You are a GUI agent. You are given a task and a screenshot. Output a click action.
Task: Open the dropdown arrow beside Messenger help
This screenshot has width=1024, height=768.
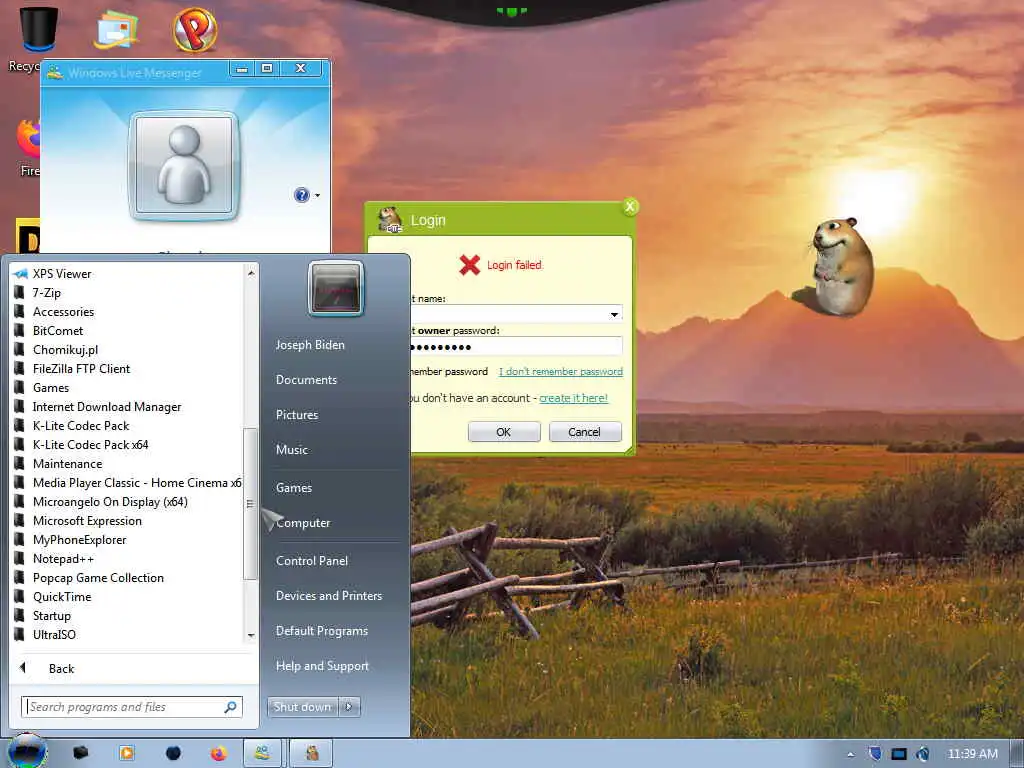(x=317, y=195)
